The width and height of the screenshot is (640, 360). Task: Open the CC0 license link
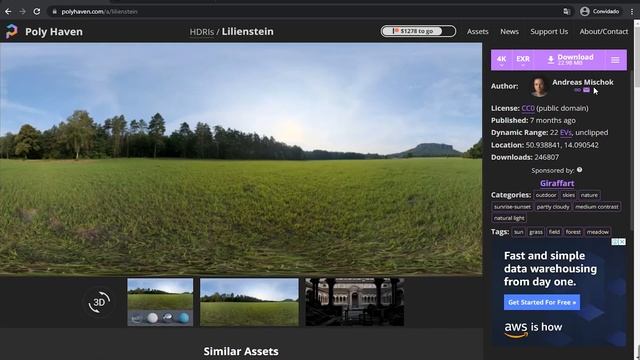pyautogui.click(x=528, y=108)
